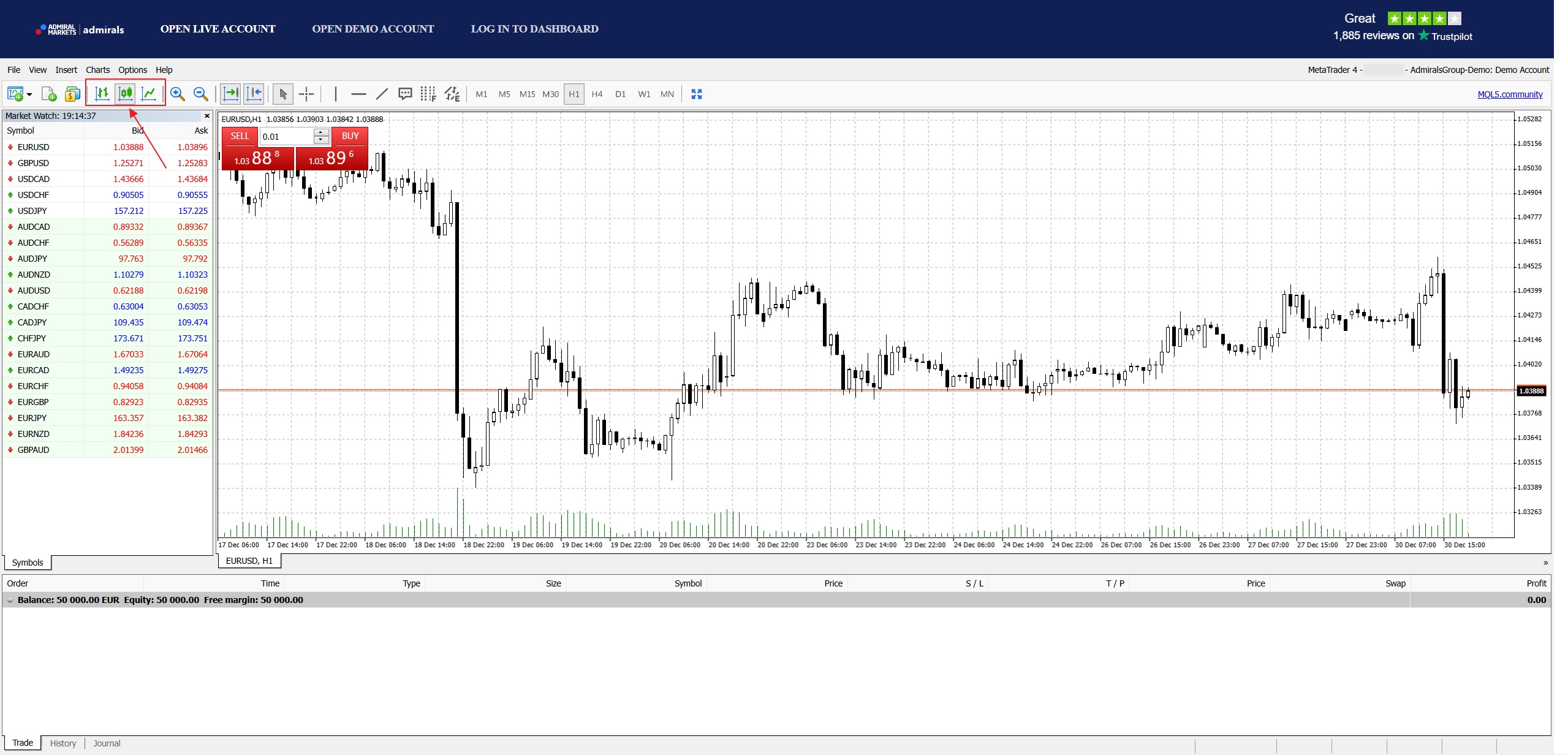1568x755 pixels.
Task: Click the zoom out magnifier icon
Action: point(200,94)
